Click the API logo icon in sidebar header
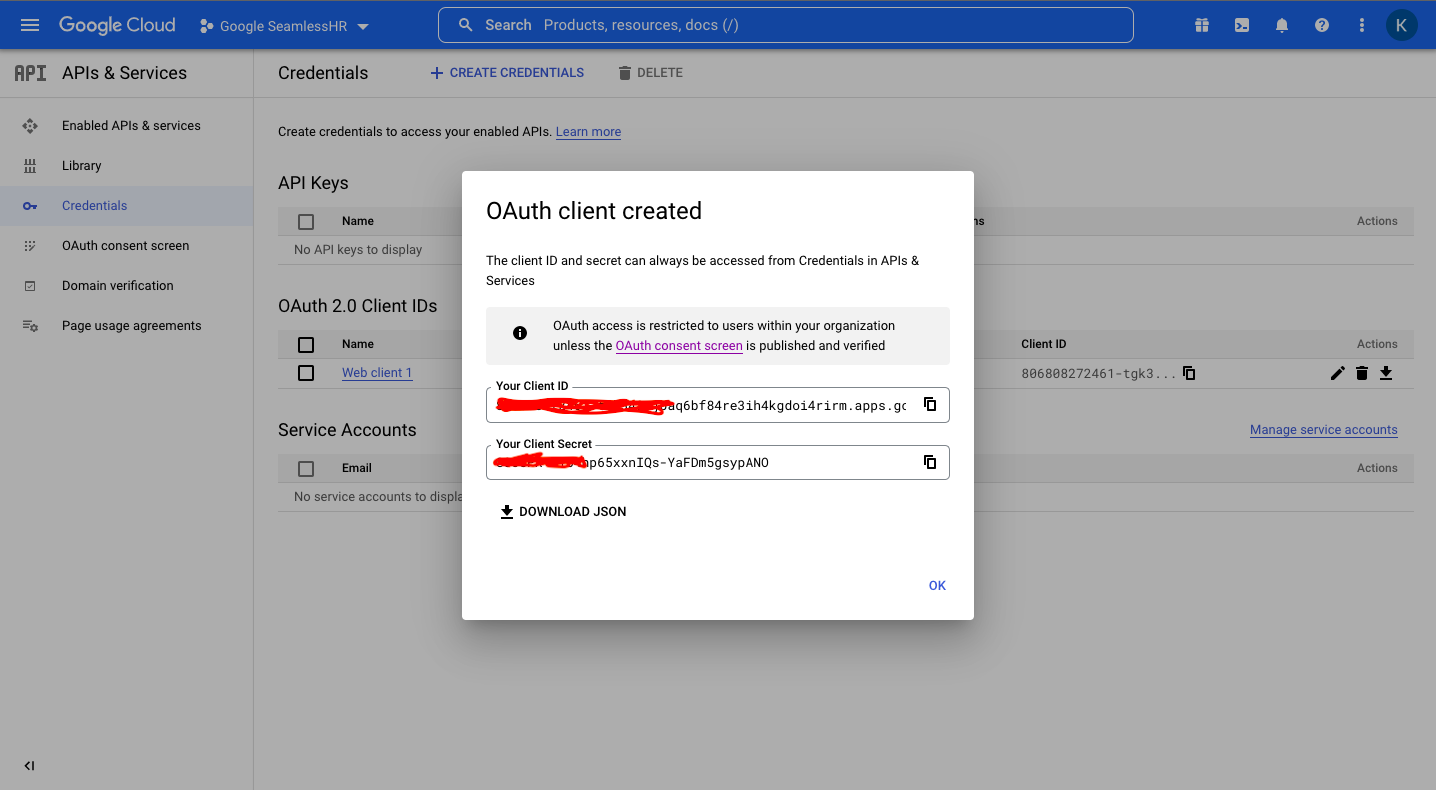The image size is (1436, 790). (30, 73)
